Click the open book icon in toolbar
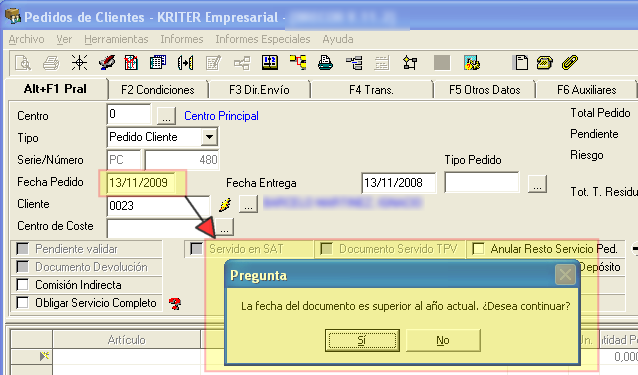638x375 pixels. [x=269, y=63]
